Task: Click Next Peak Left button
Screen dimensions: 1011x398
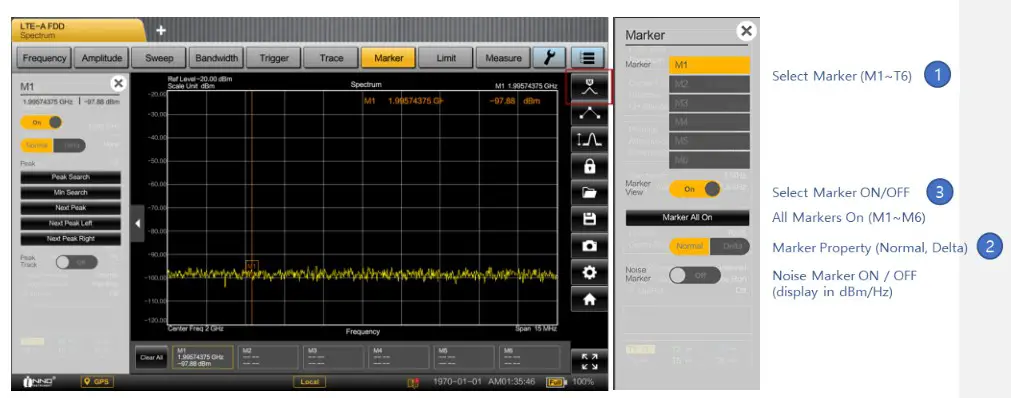Action: click(x=70, y=223)
